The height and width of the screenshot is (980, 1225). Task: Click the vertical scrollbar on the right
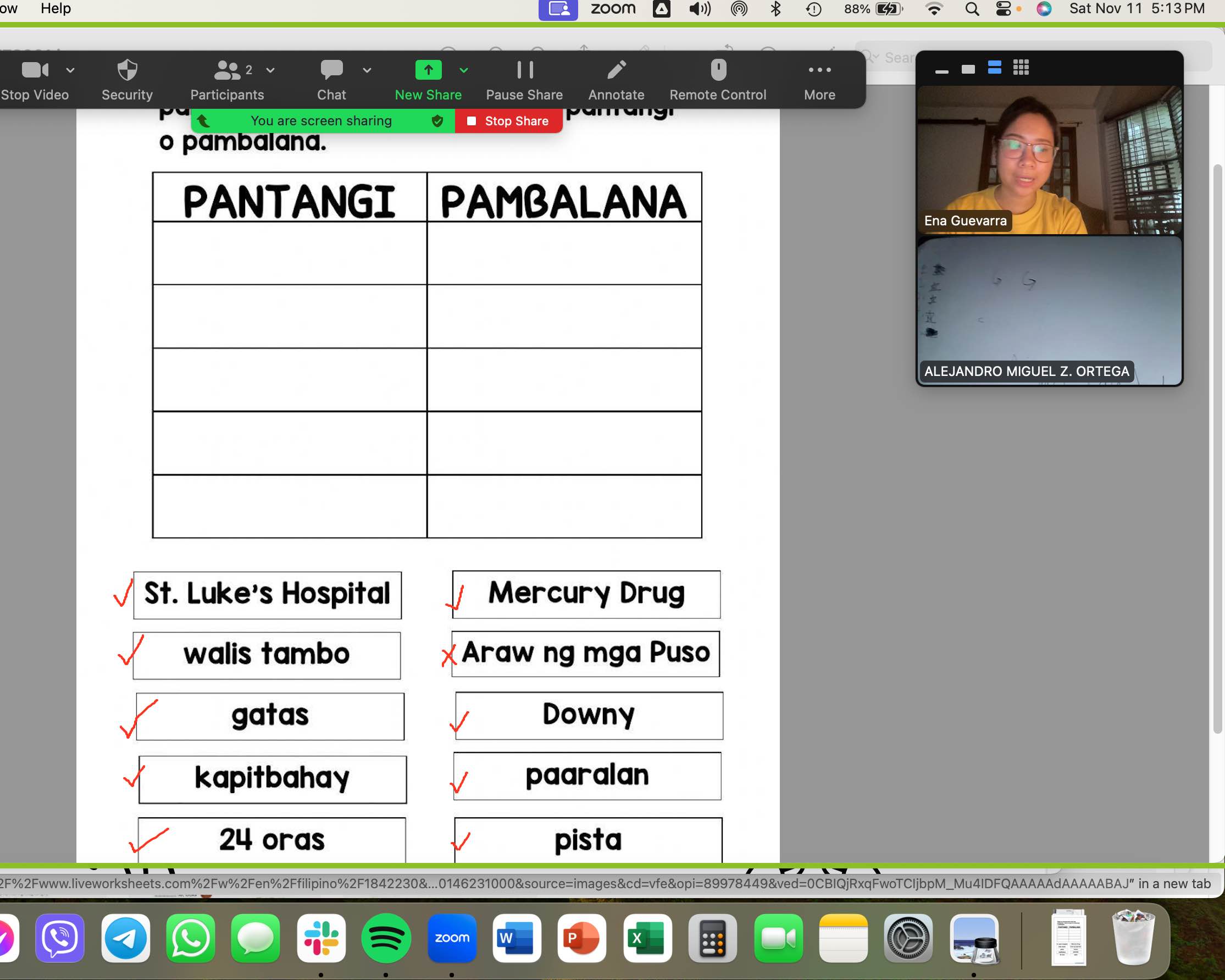click(x=1217, y=449)
